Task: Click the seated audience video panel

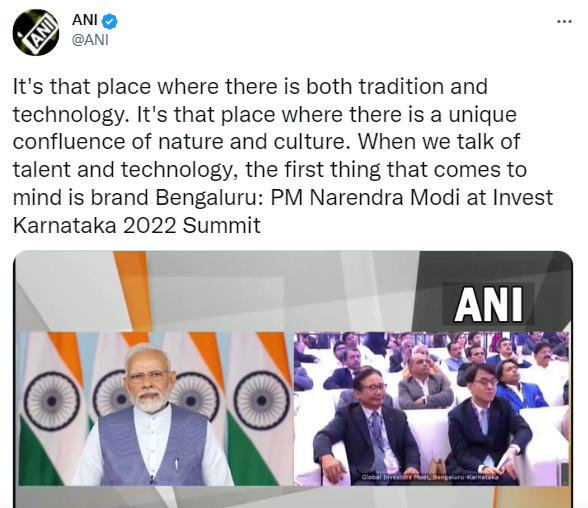Action: click(431, 409)
